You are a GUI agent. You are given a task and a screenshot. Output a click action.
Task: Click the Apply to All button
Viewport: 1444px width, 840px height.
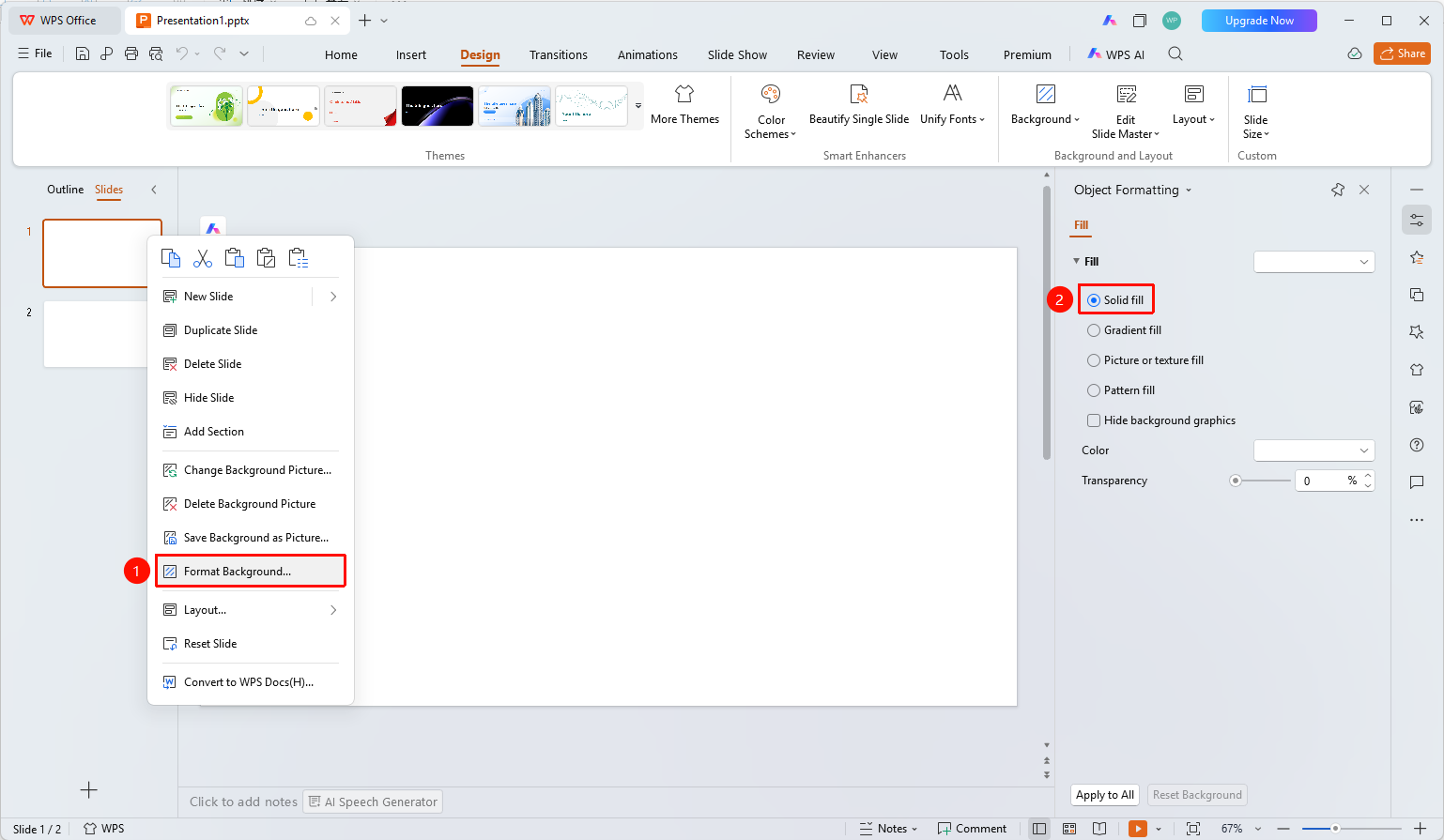click(x=1105, y=795)
